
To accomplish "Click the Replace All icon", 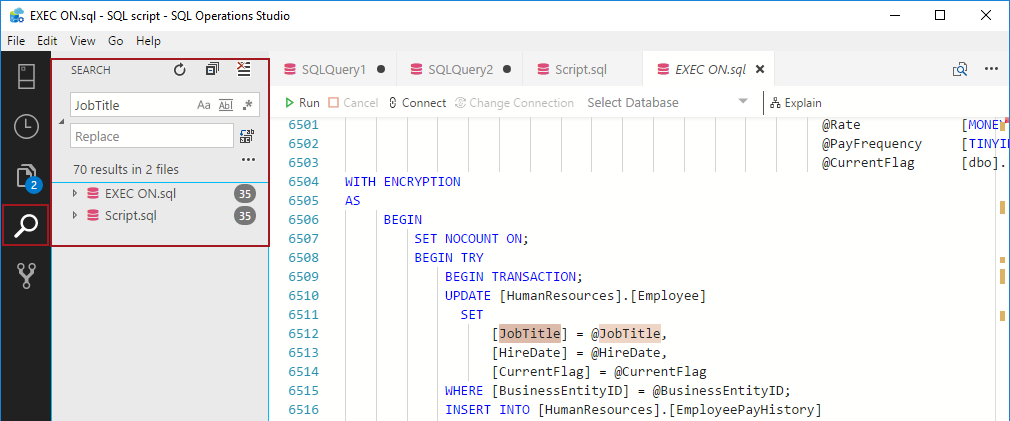I will pyautogui.click(x=247, y=136).
